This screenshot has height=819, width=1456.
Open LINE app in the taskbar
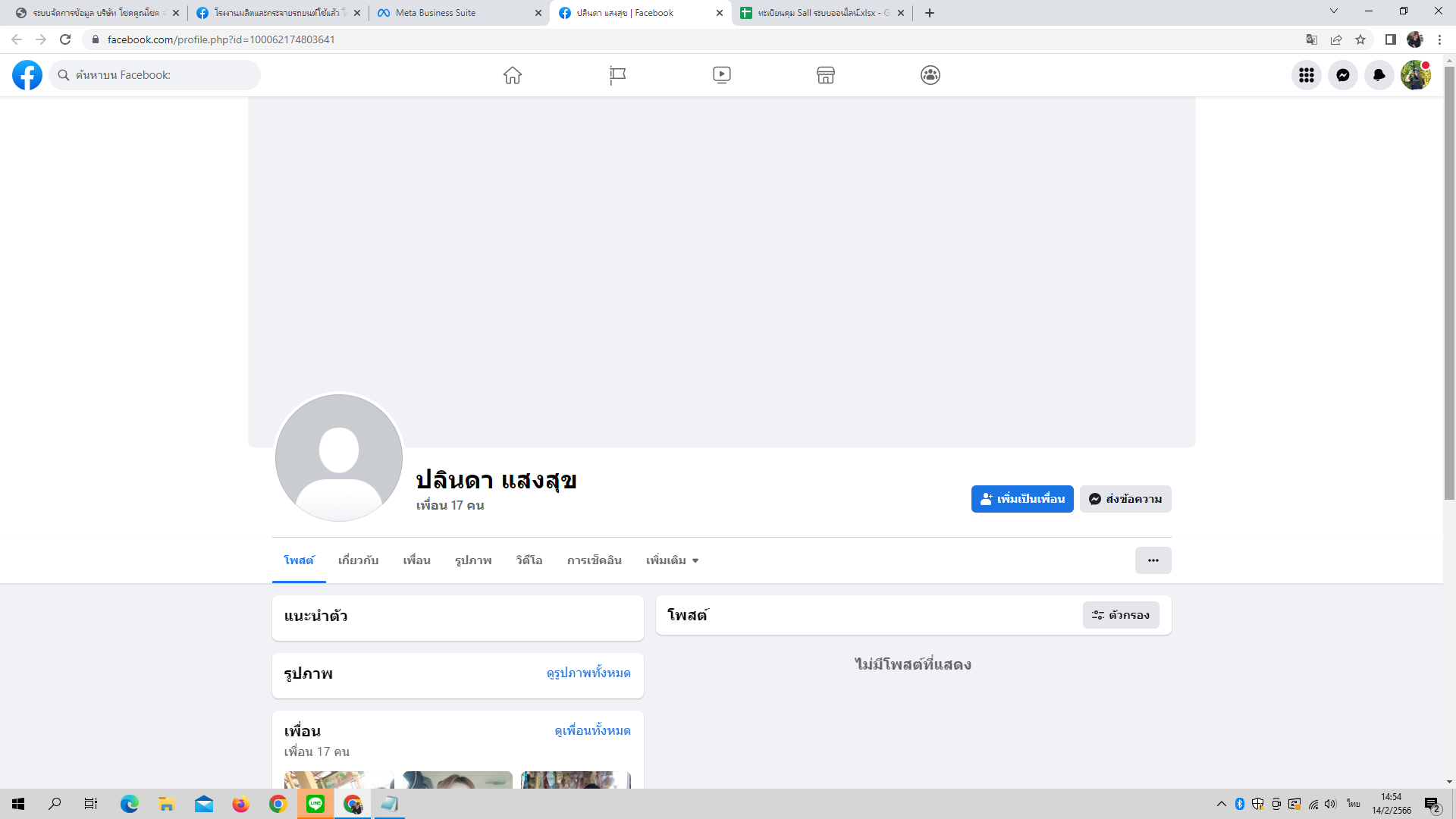click(315, 804)
